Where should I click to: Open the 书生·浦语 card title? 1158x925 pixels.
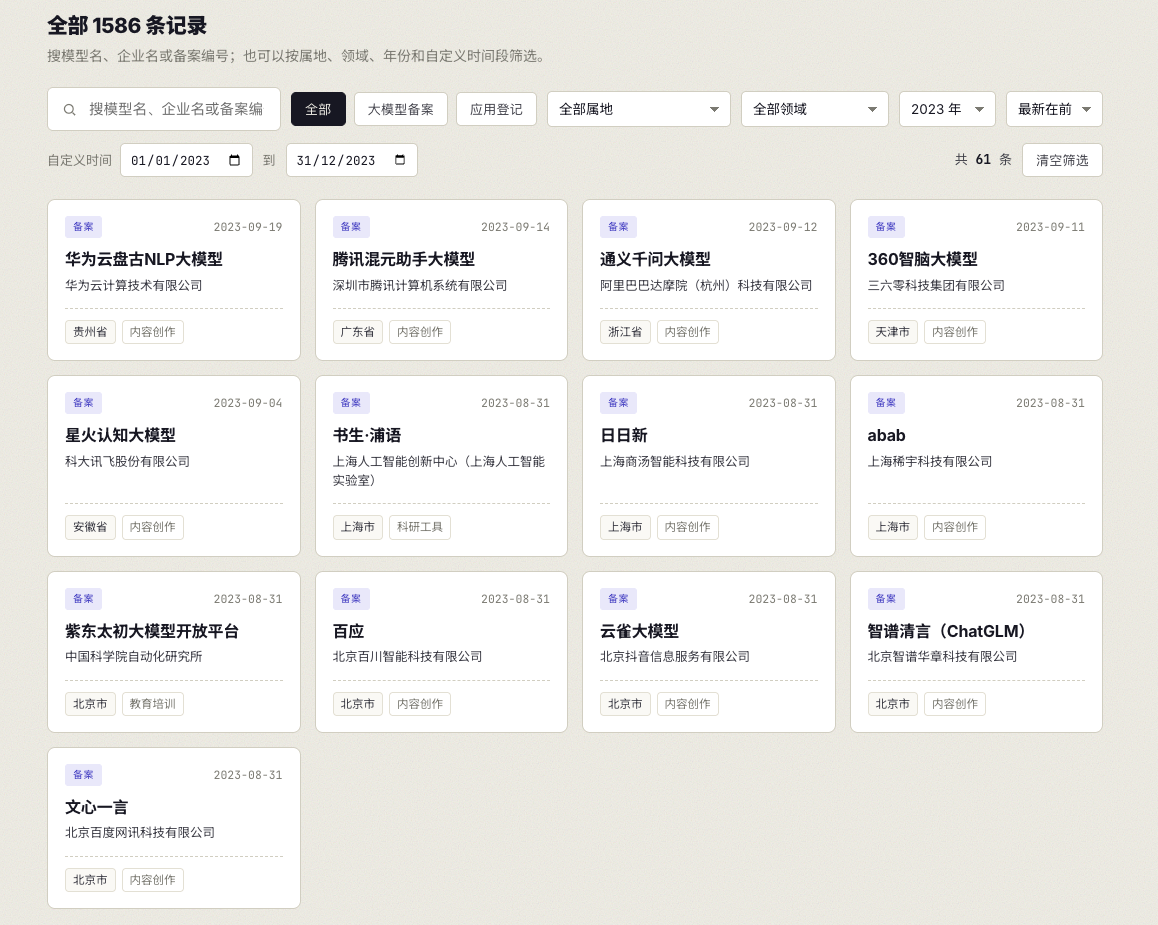tap(367, 436)
